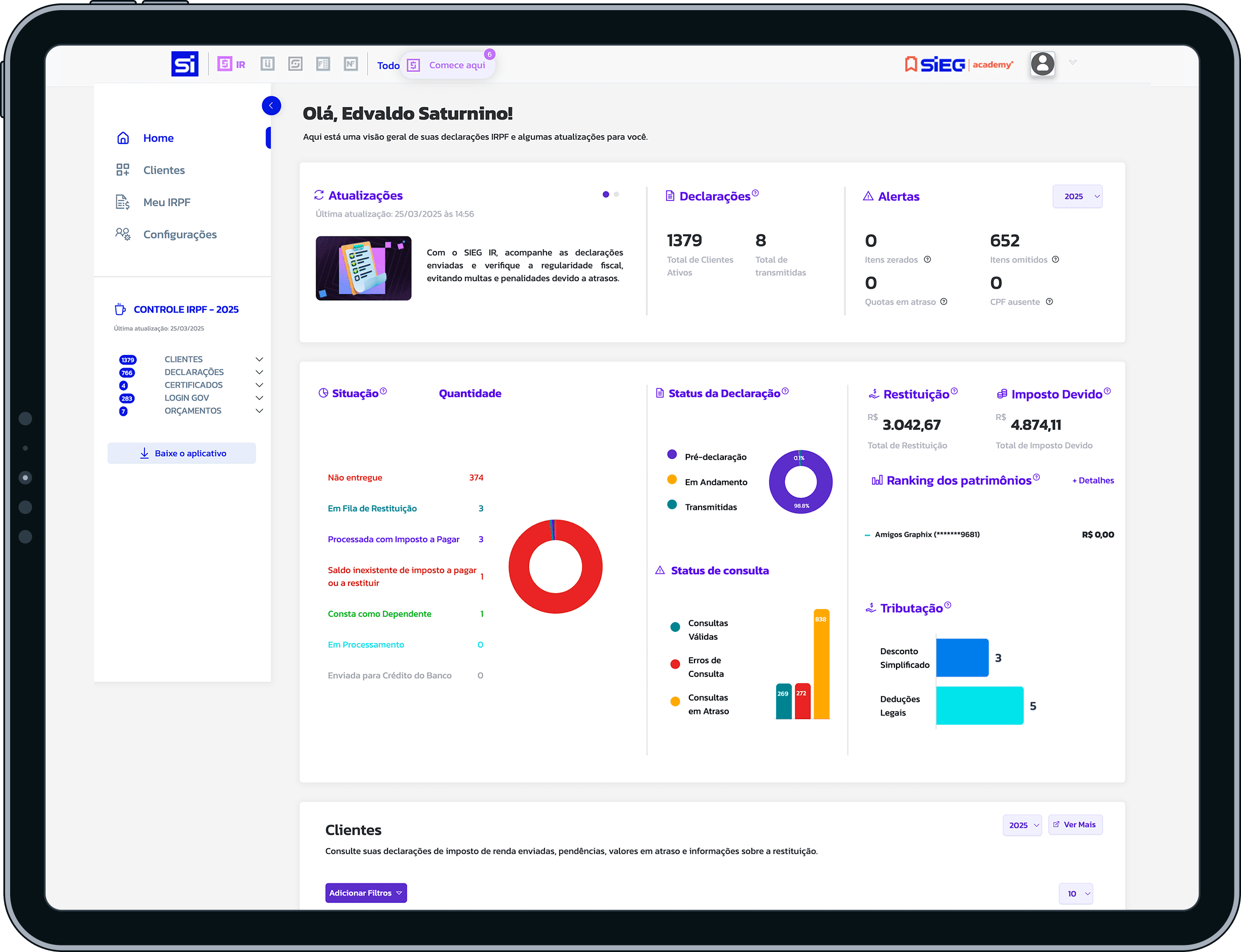The image size is (1241, 952).
Task: Switch to the second Atualizações carousel dot
Action: [616, 194]
